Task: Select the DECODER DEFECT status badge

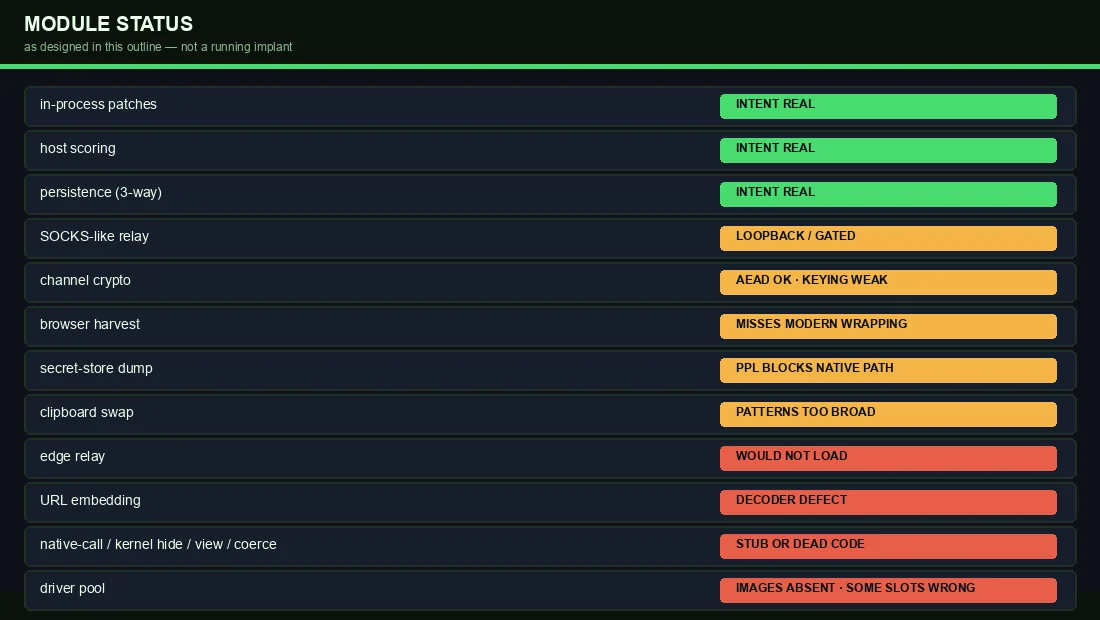Action: tap(888, 503)
